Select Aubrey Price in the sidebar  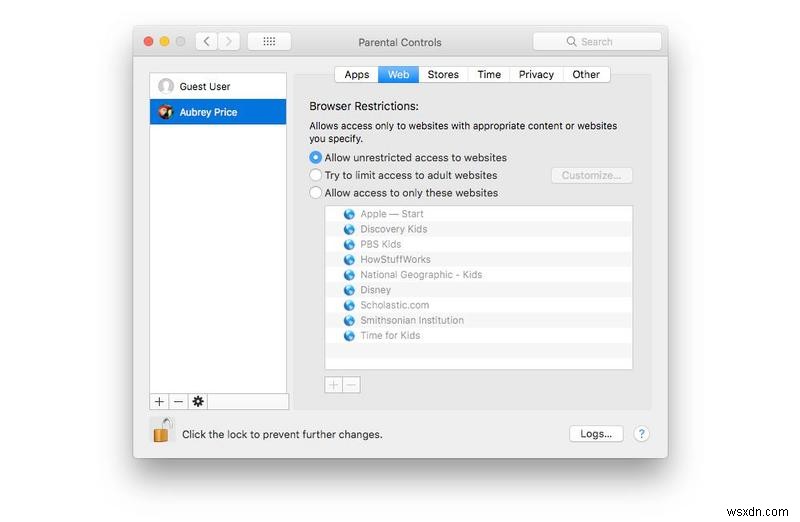coord(218,112)
